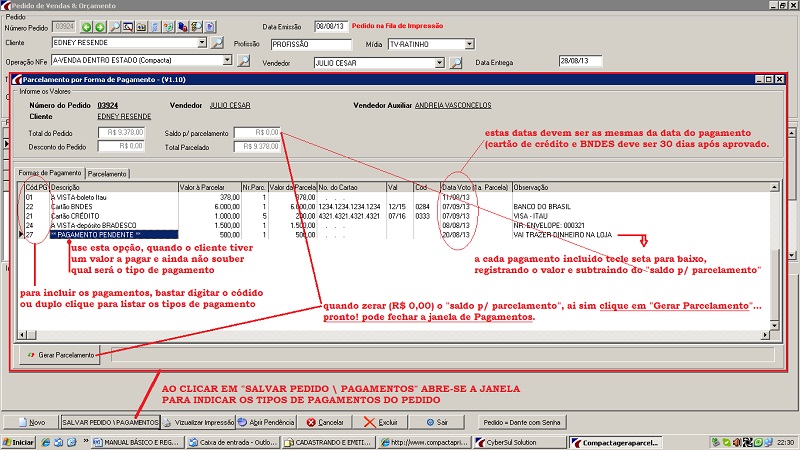Switch to Formas de Pagamento tab
Screen dimensions: 800x450
click(50, 173)
